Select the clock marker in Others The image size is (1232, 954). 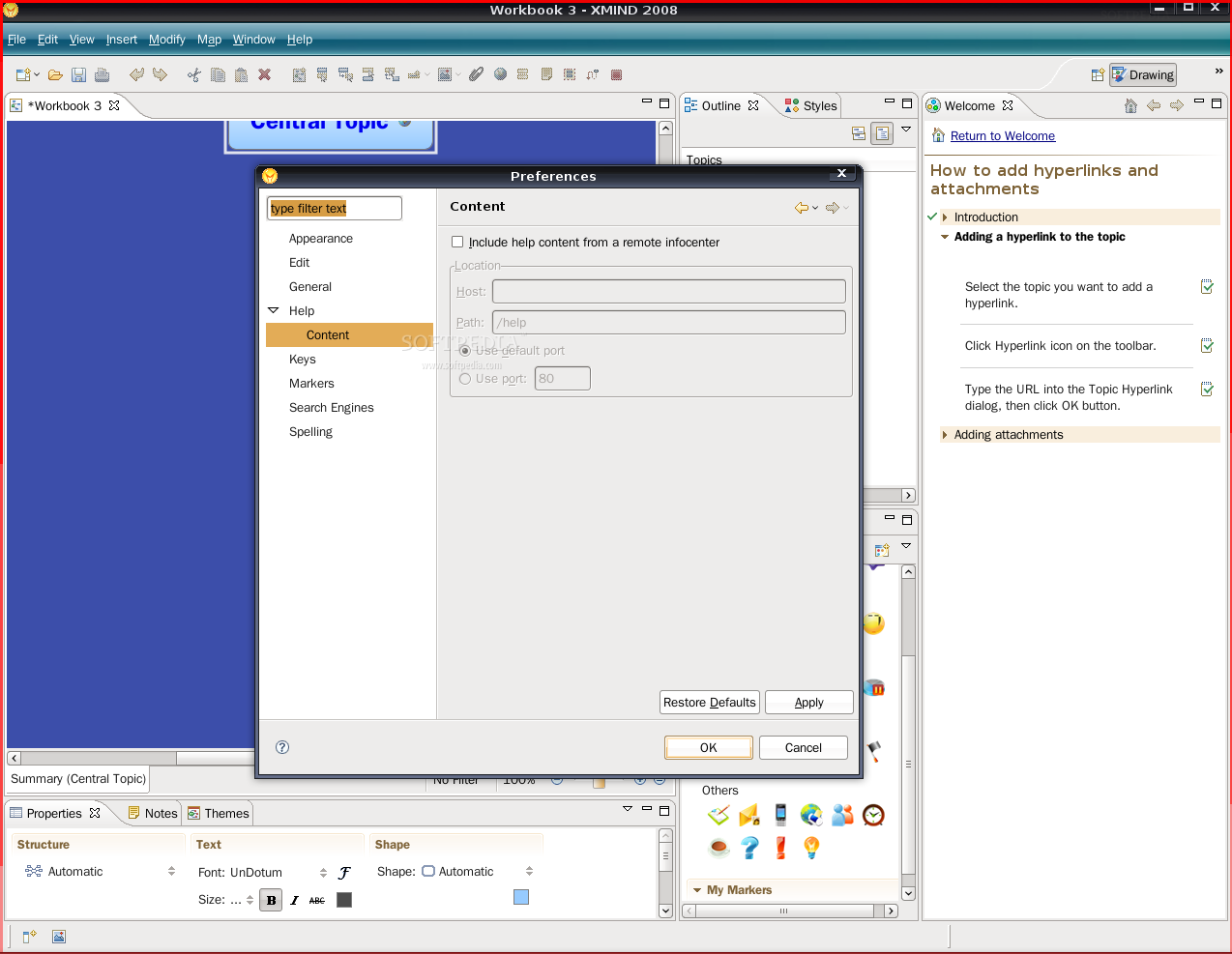(873, 816)
